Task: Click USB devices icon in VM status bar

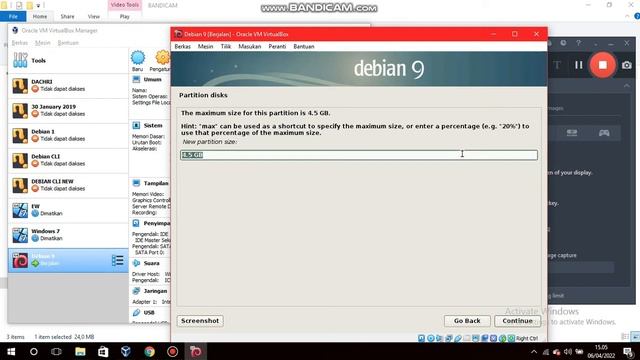Action: tap(457, 338)
